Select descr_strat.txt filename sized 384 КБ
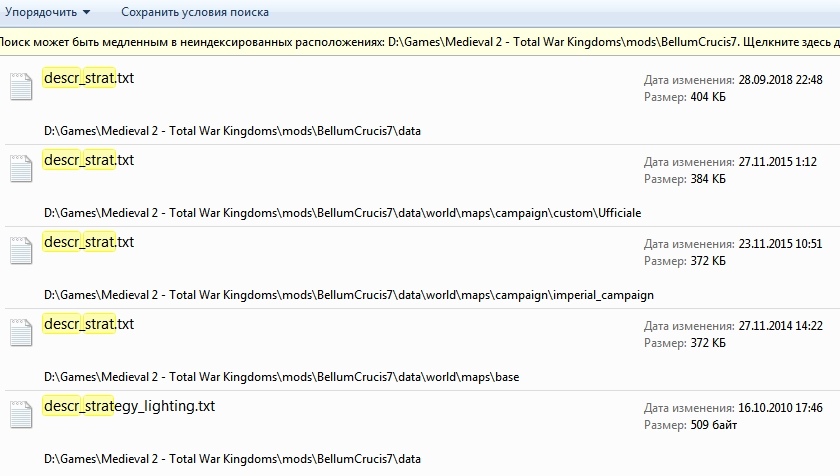 coord(88,160)
